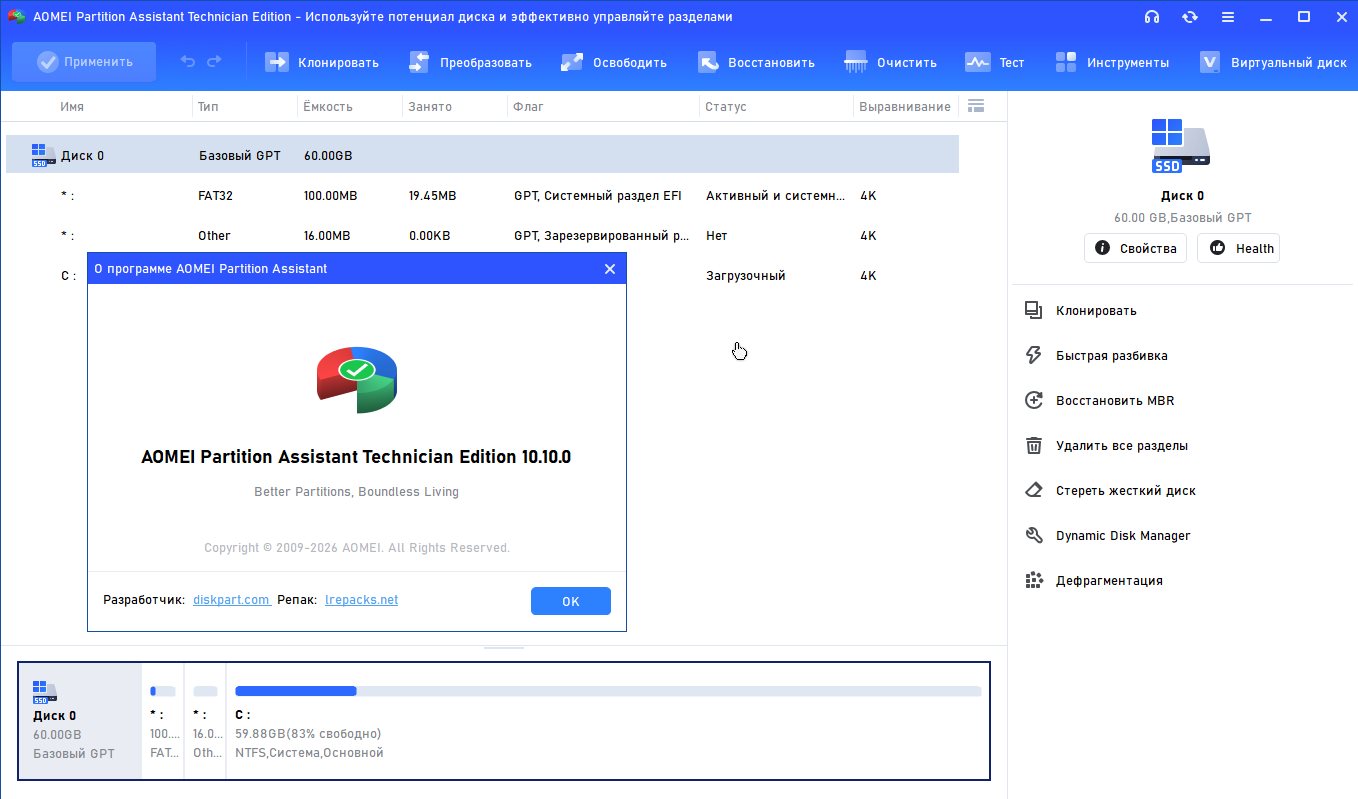Select the C: partition usage bar
1358x799 pixels.
coord(607,691)
